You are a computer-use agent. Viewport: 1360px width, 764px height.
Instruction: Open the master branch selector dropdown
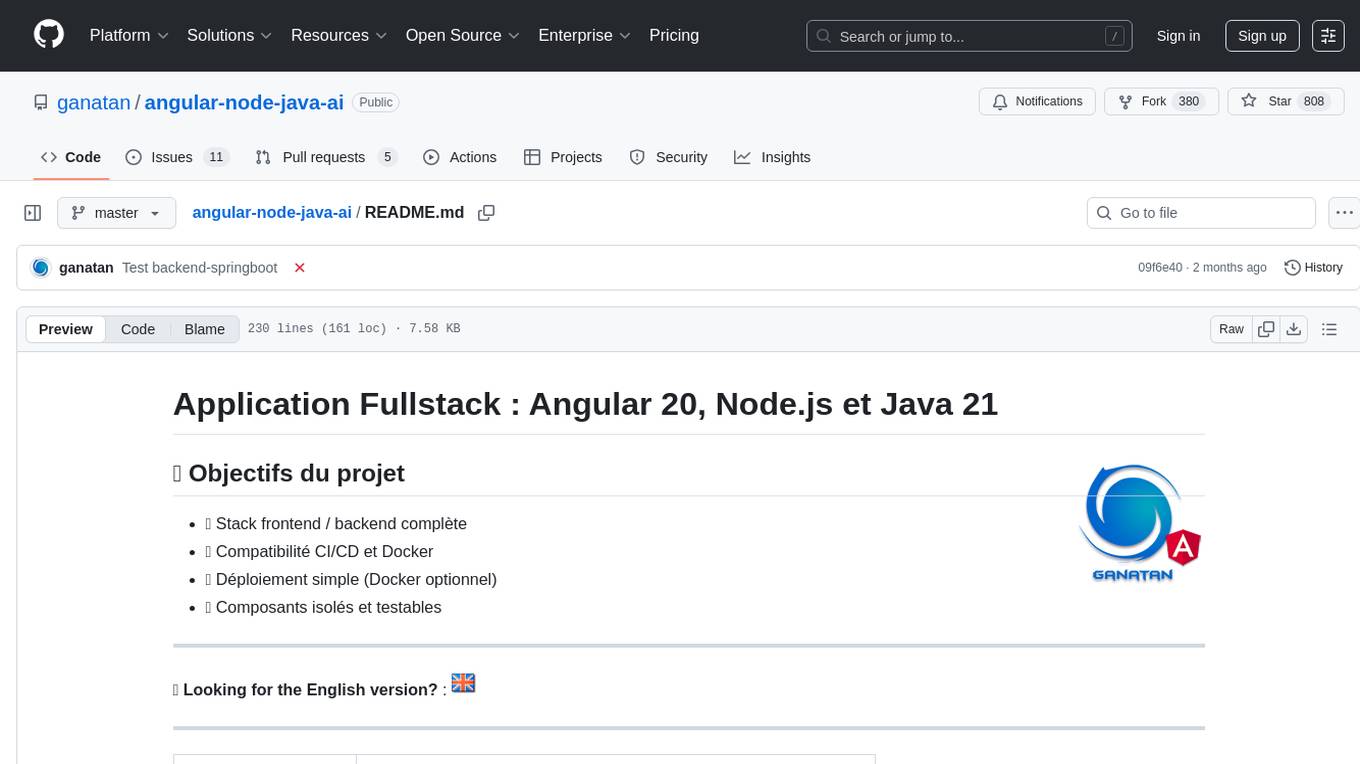coord(116,213)
